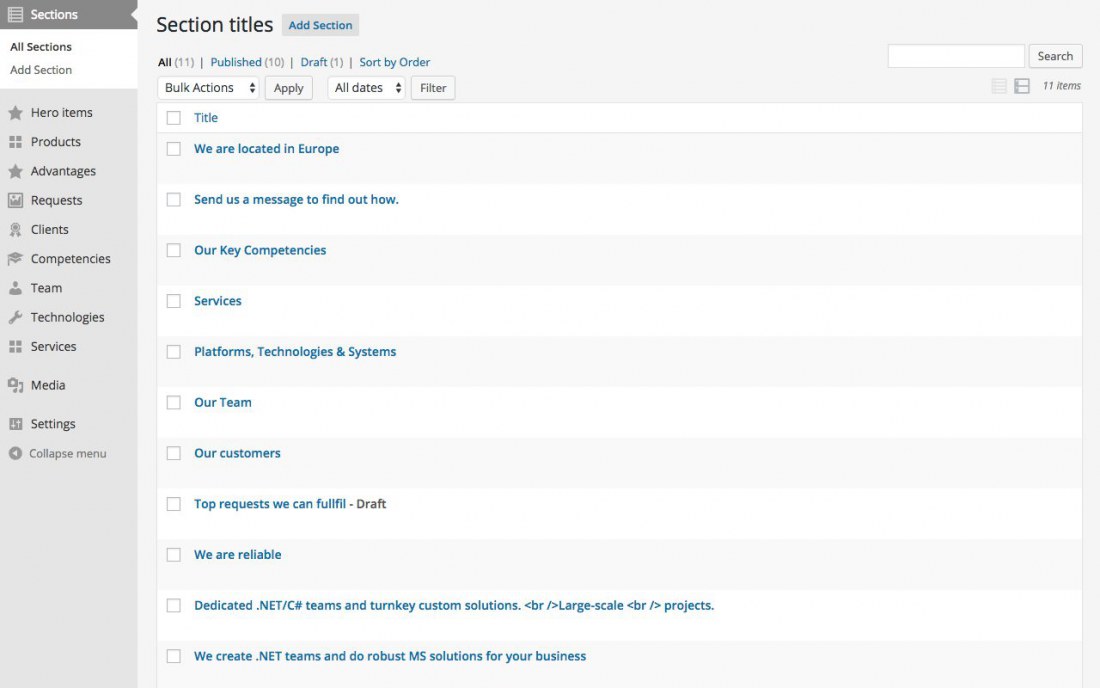This screenshot has height=688, width=1100.
Task: Click the Clients award icon
Action: (x=15, y=230)
